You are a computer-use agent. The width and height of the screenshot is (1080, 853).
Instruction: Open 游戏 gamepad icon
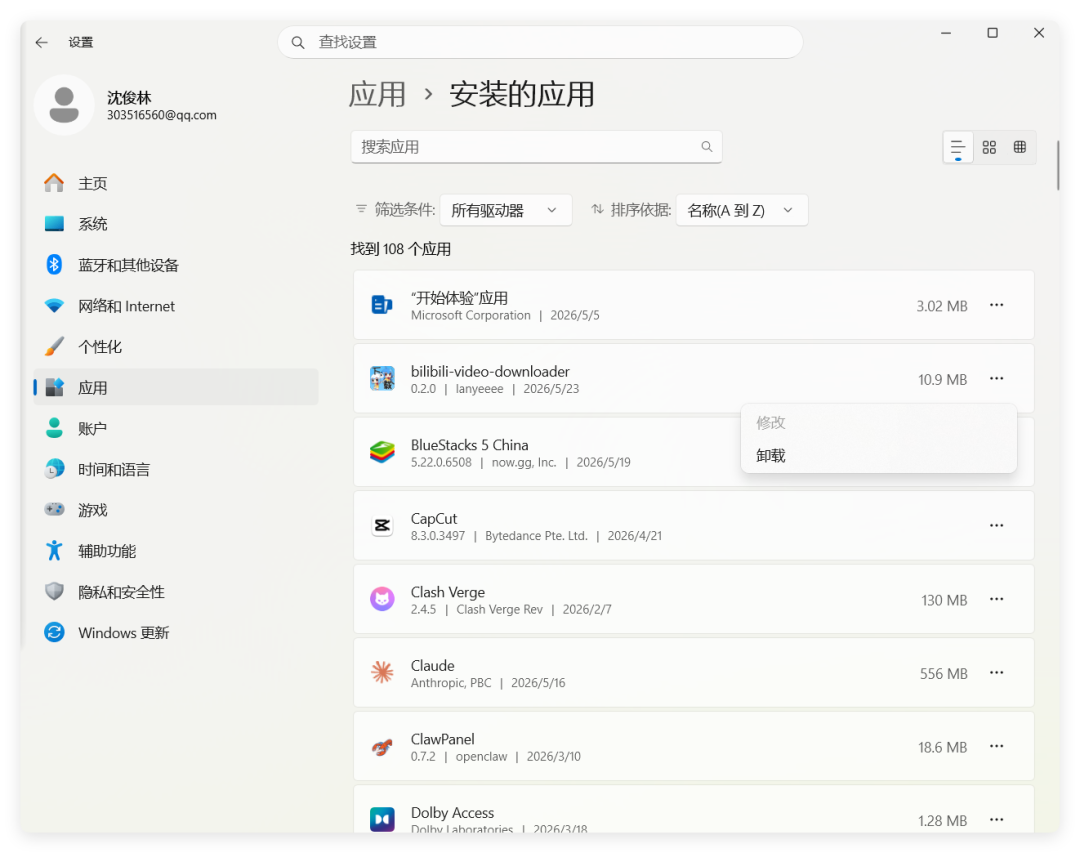(x=54, y=510)
